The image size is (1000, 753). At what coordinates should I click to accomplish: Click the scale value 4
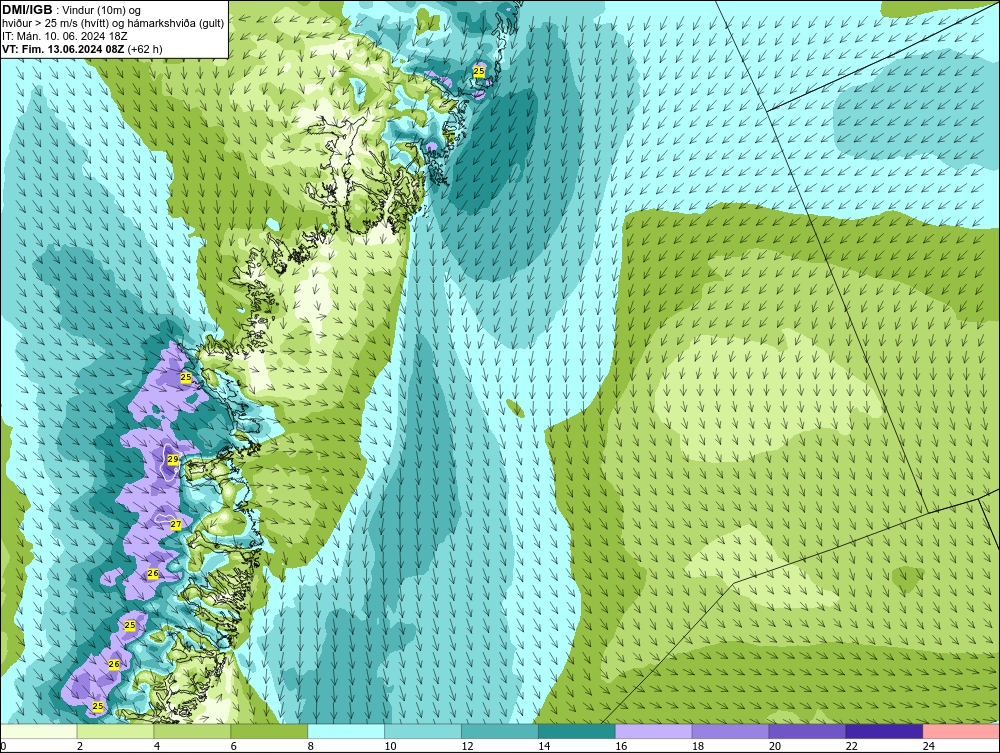pos(157,746)
